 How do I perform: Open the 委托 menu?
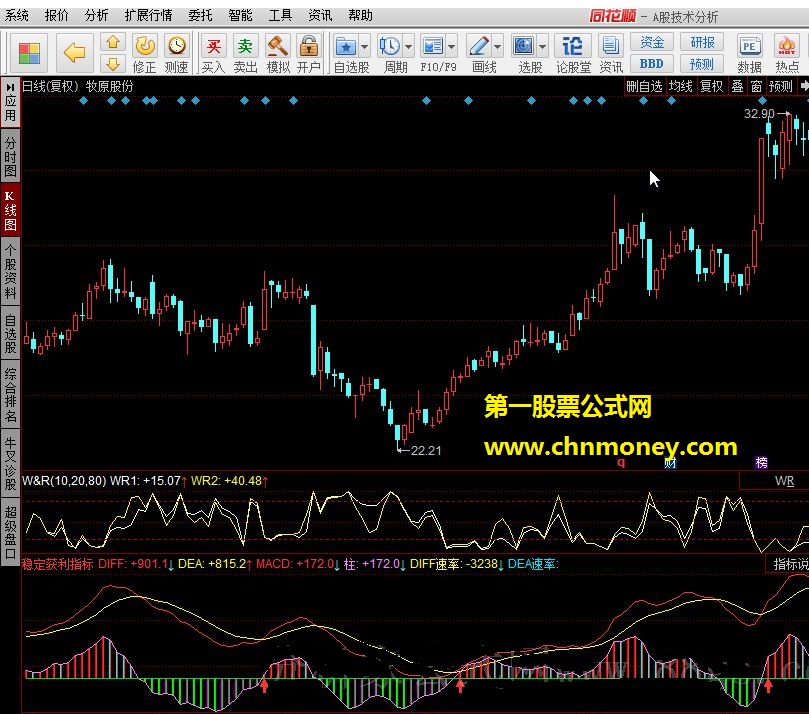(x=200, y=15)
